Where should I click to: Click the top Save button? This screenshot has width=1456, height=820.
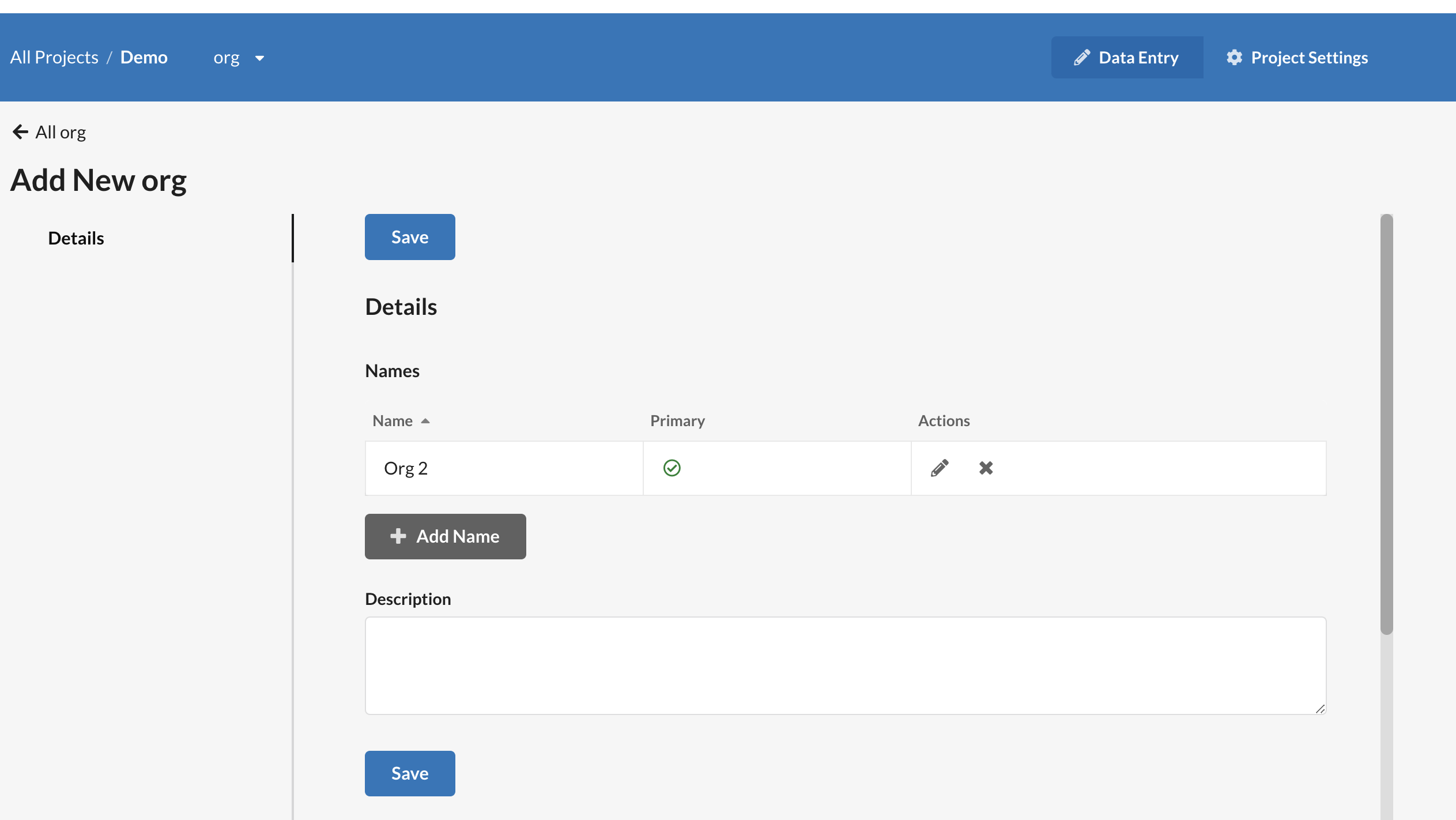pos(410,237)
